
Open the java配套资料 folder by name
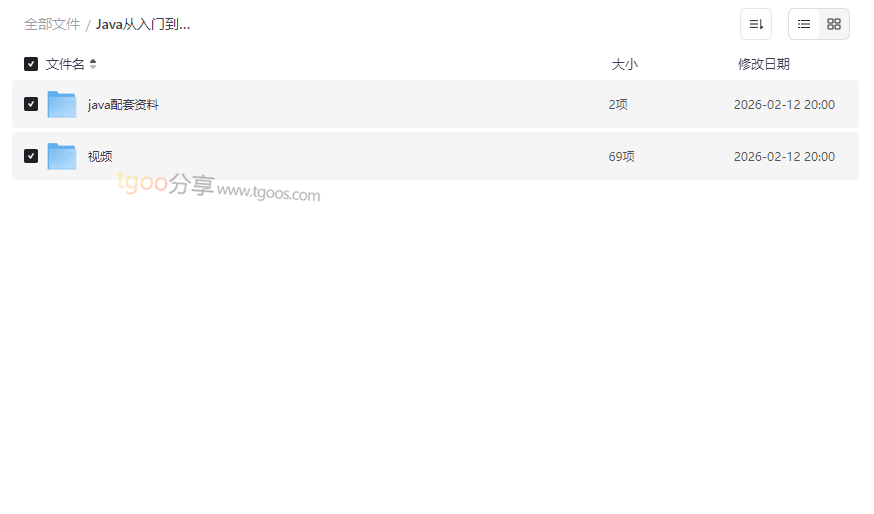point(123,104)
